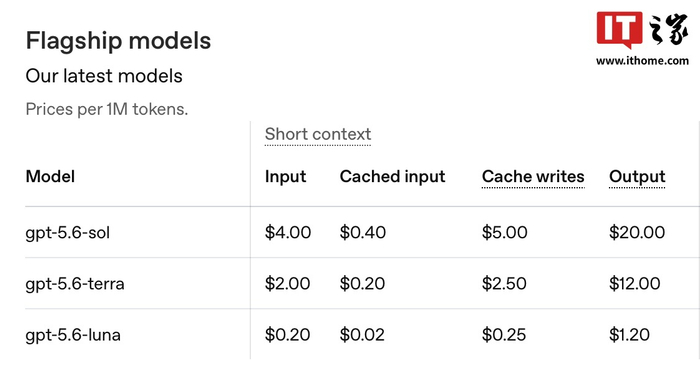Screen dimensions: 700x383
Task: Select the gpt-5.6-terra model name
Action: (75, 284)
